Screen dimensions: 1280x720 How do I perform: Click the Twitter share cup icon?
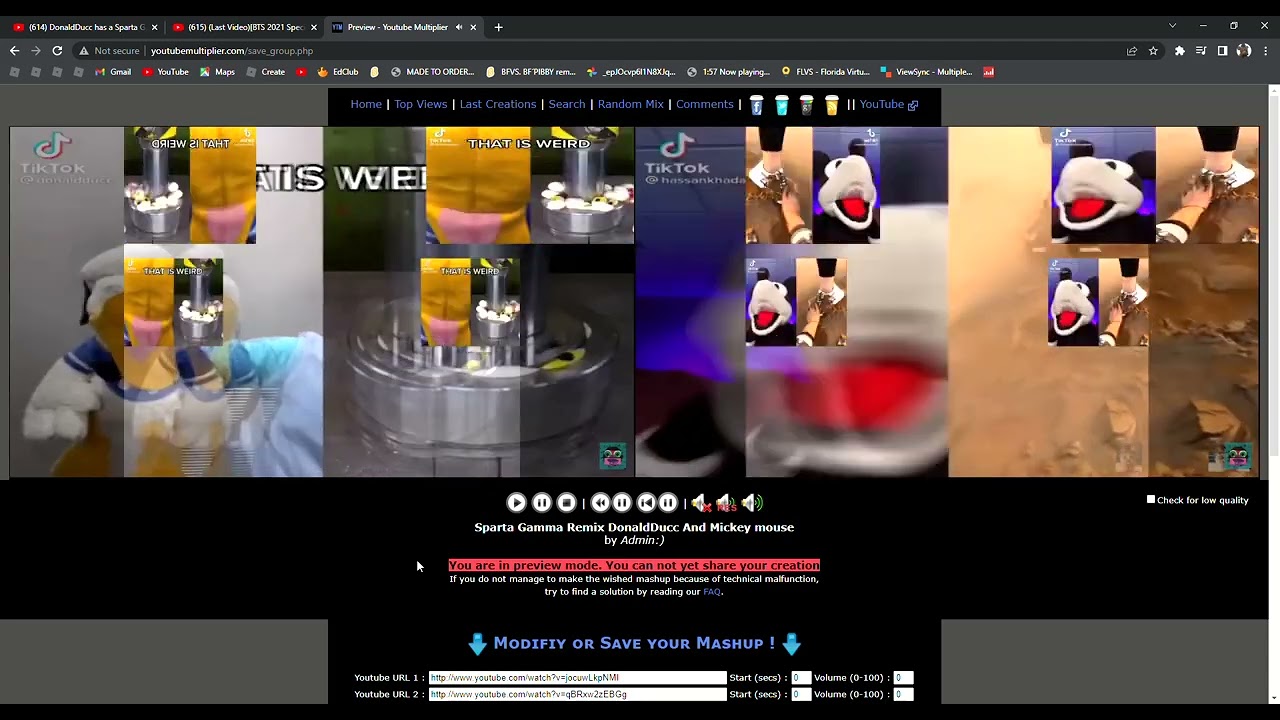tap(781, 105)
